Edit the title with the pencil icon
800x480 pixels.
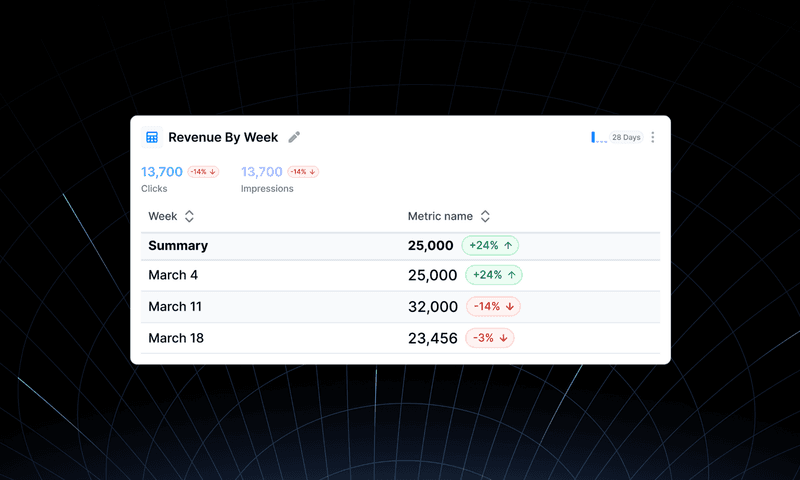point(294,137)
